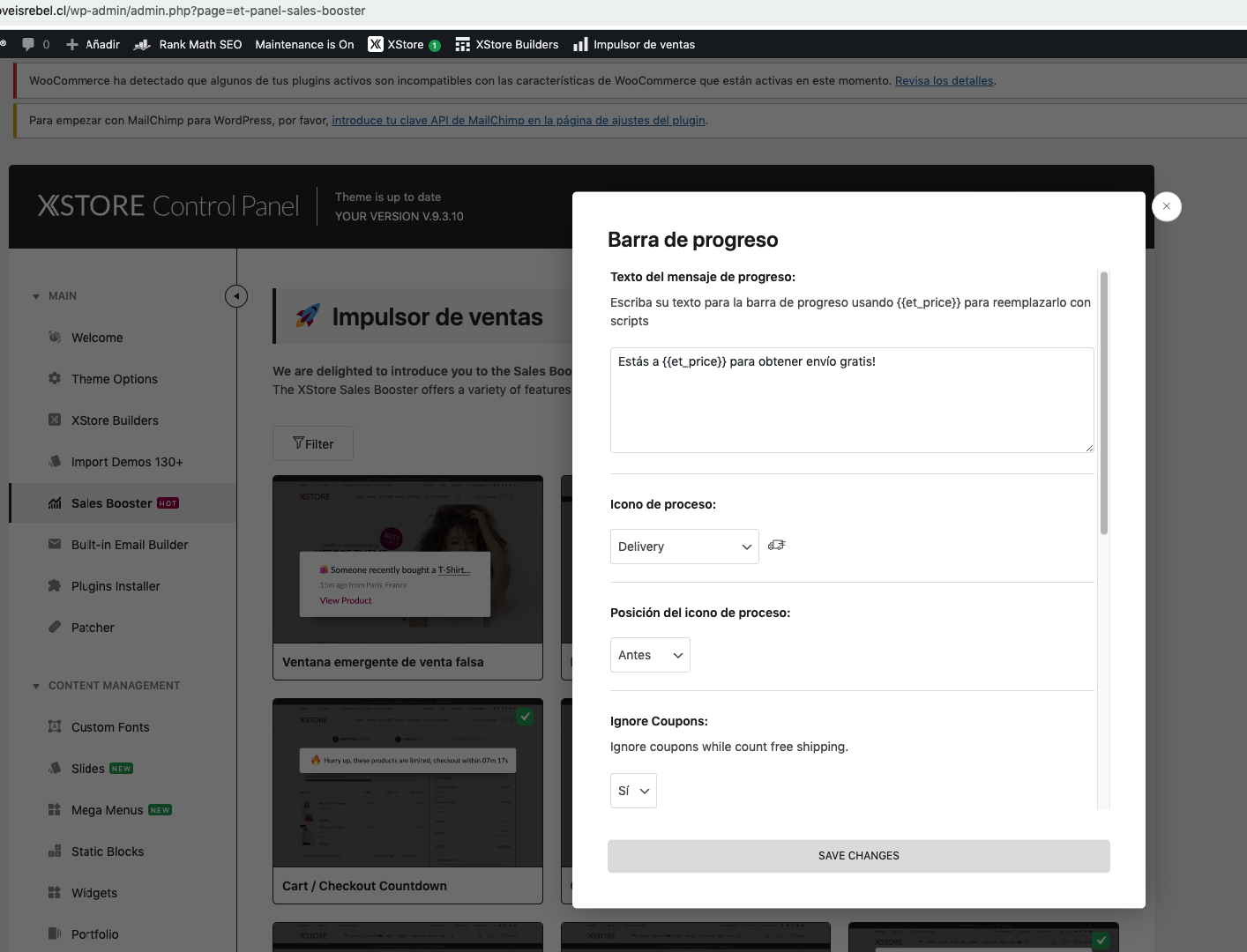Close the Barra de progreso popup

1167,206
